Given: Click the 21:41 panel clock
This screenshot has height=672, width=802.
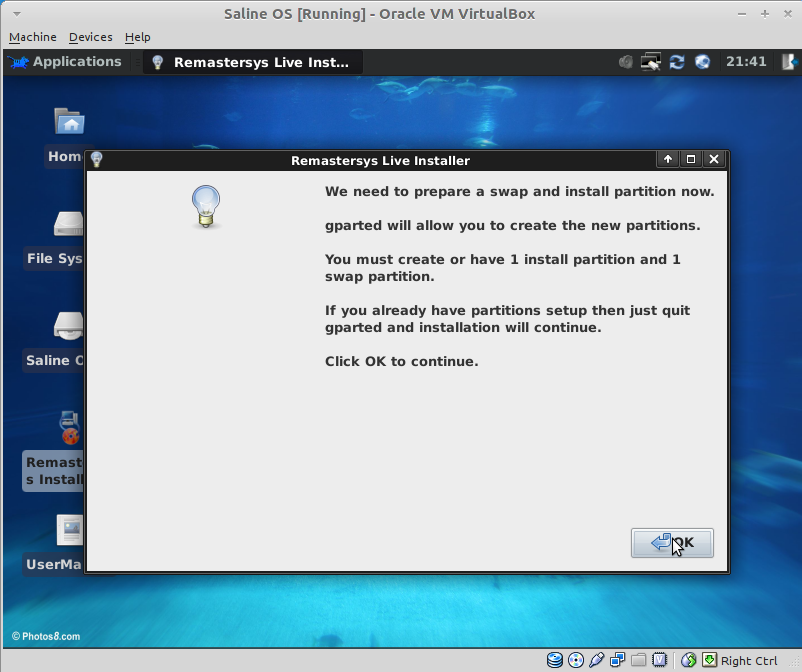Looking at the screenshot, I should coord(746,62).
